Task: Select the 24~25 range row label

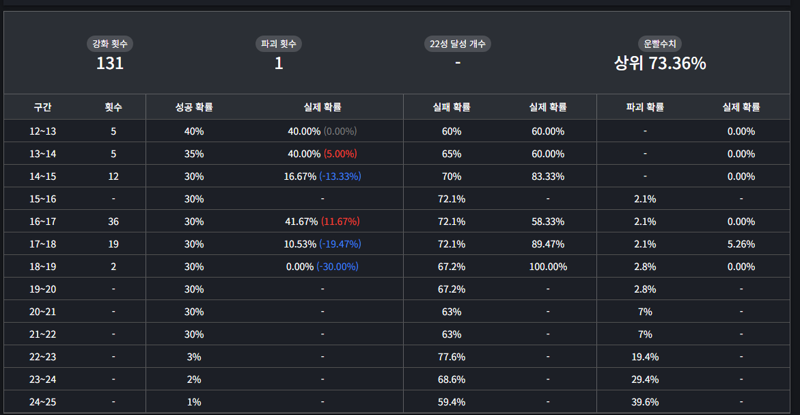Action: [x=42, y=402]
